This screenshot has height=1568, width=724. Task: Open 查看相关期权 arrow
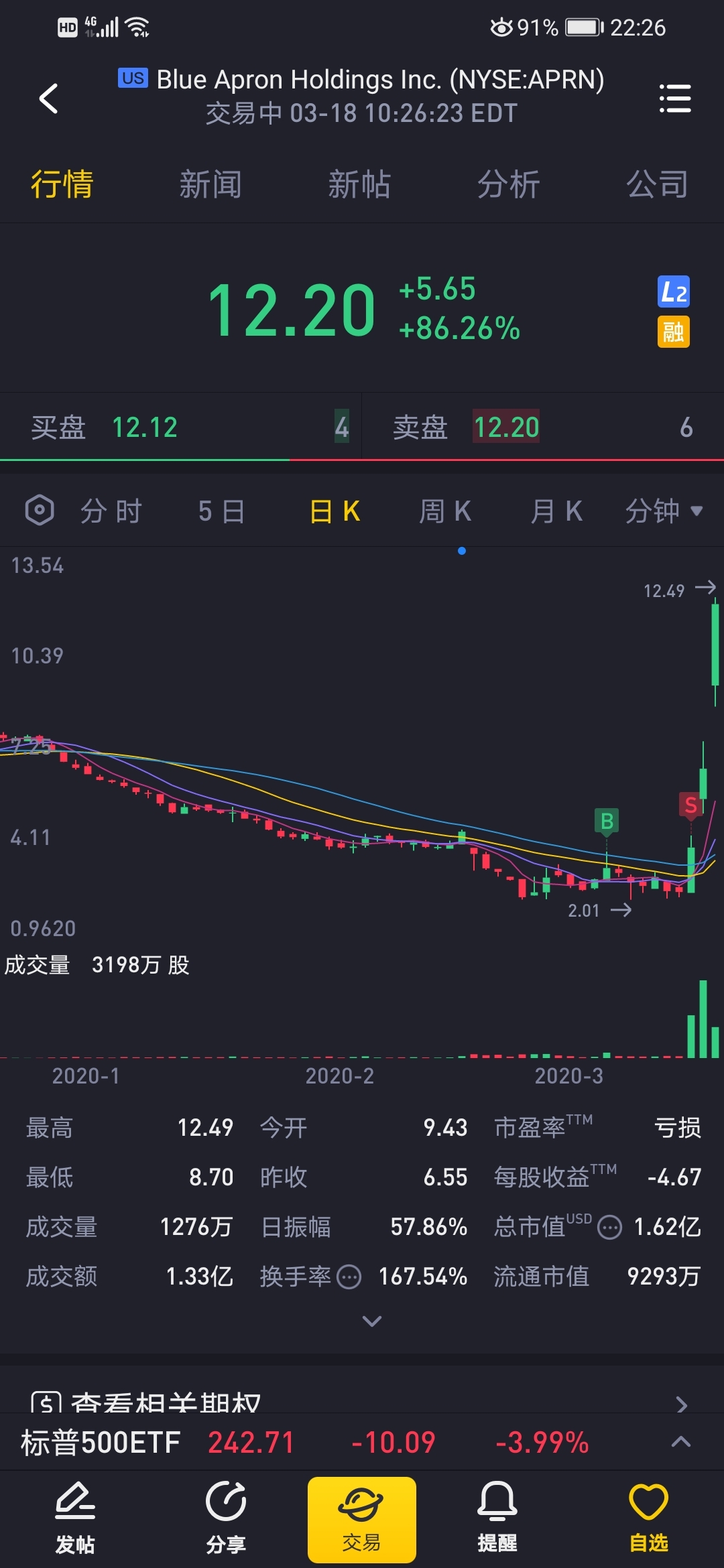click(681, 1404)
